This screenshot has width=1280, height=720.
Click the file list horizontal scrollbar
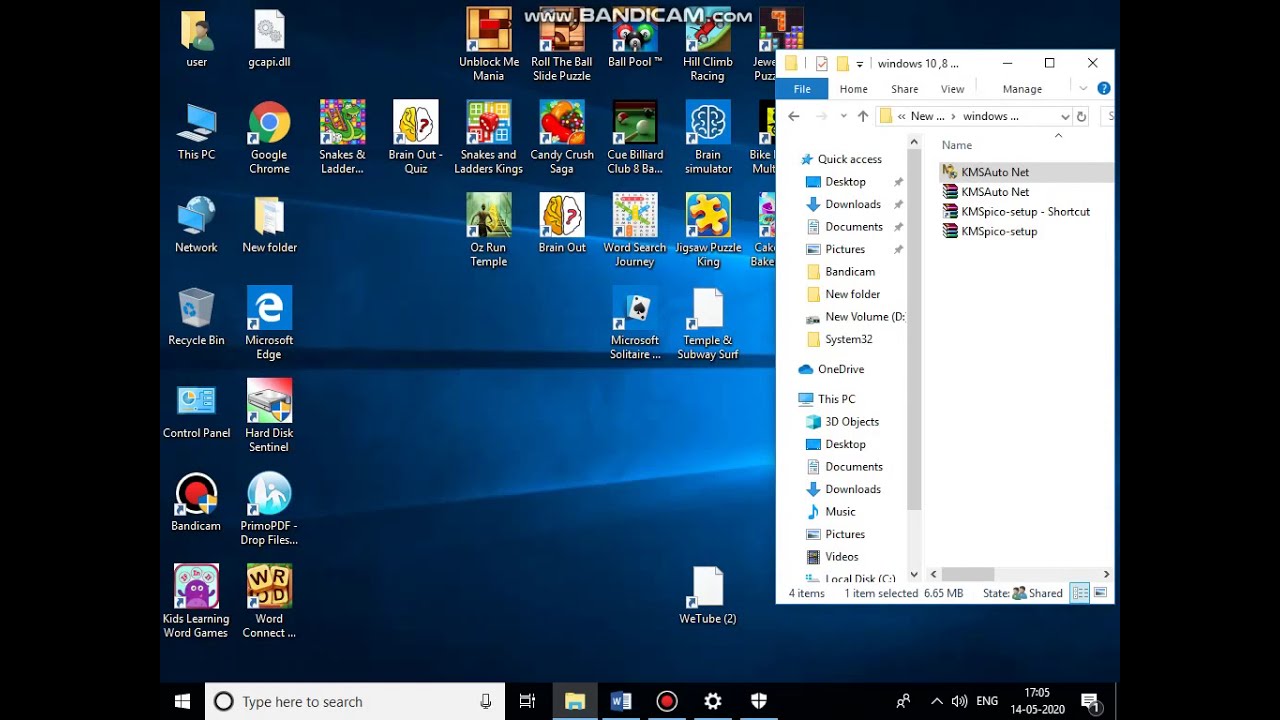click(x=967, y=574)
